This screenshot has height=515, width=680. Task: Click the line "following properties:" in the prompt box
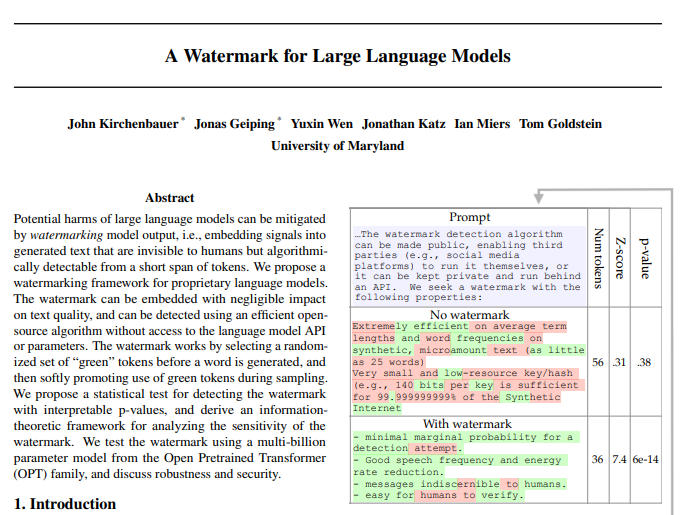coord(418,297)
